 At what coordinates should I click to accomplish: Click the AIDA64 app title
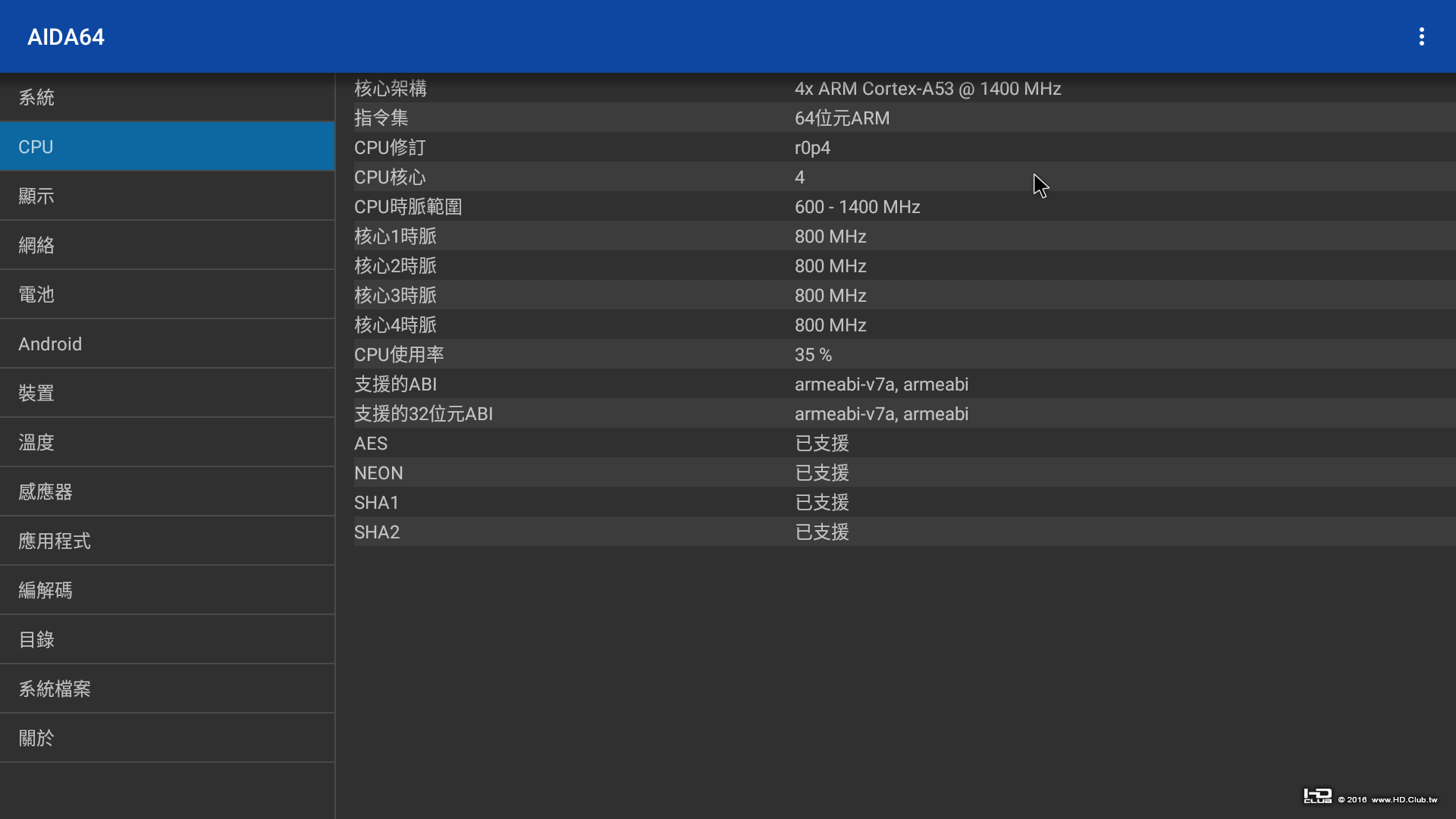click(x=66, y=37)
